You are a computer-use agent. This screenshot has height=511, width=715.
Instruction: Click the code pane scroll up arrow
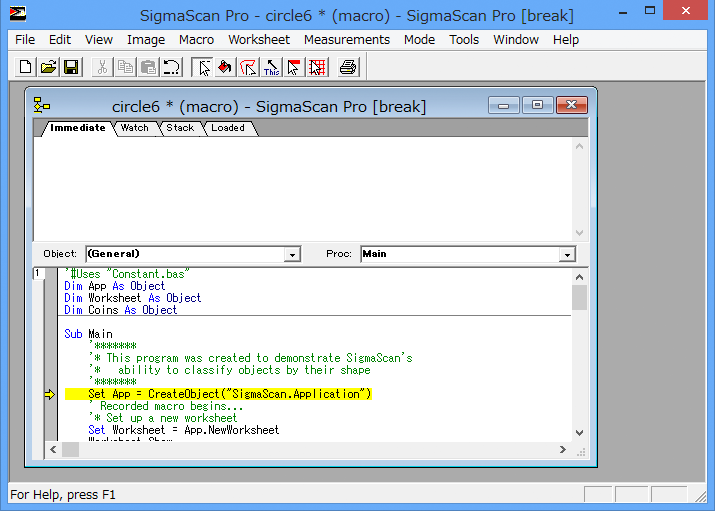pyautogui.click(x=580, y=277)
